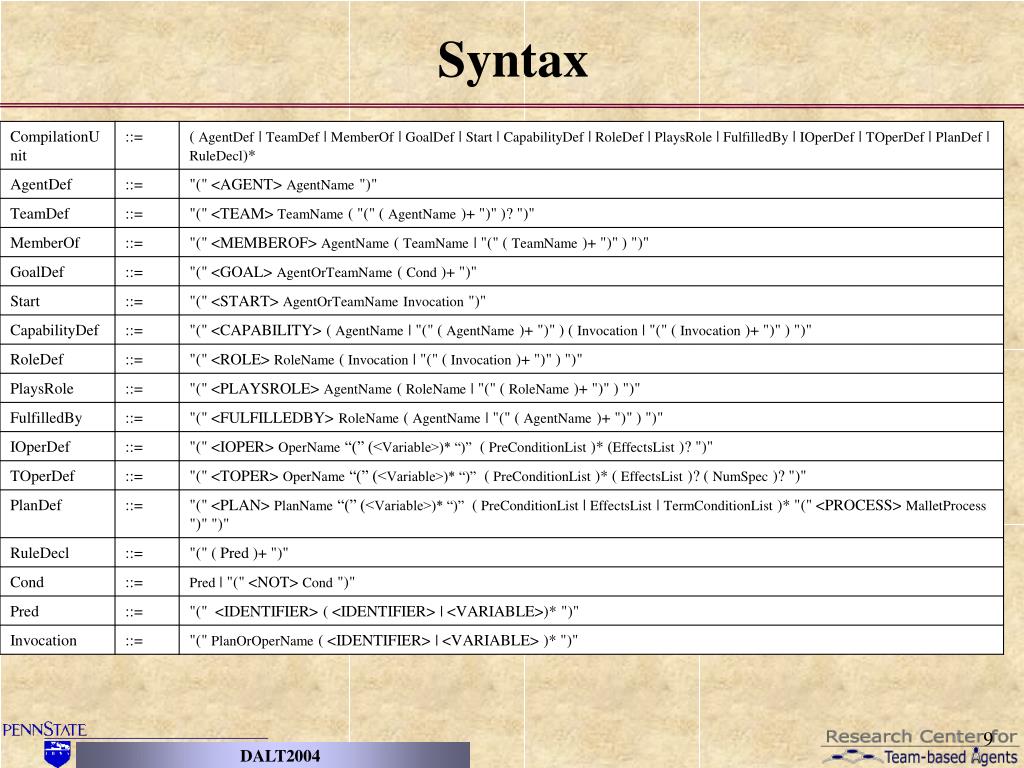Click the <PLAYSROLE> AgentName definition
This screenshot has width=1024, height=768.
(x=415, y=389)
